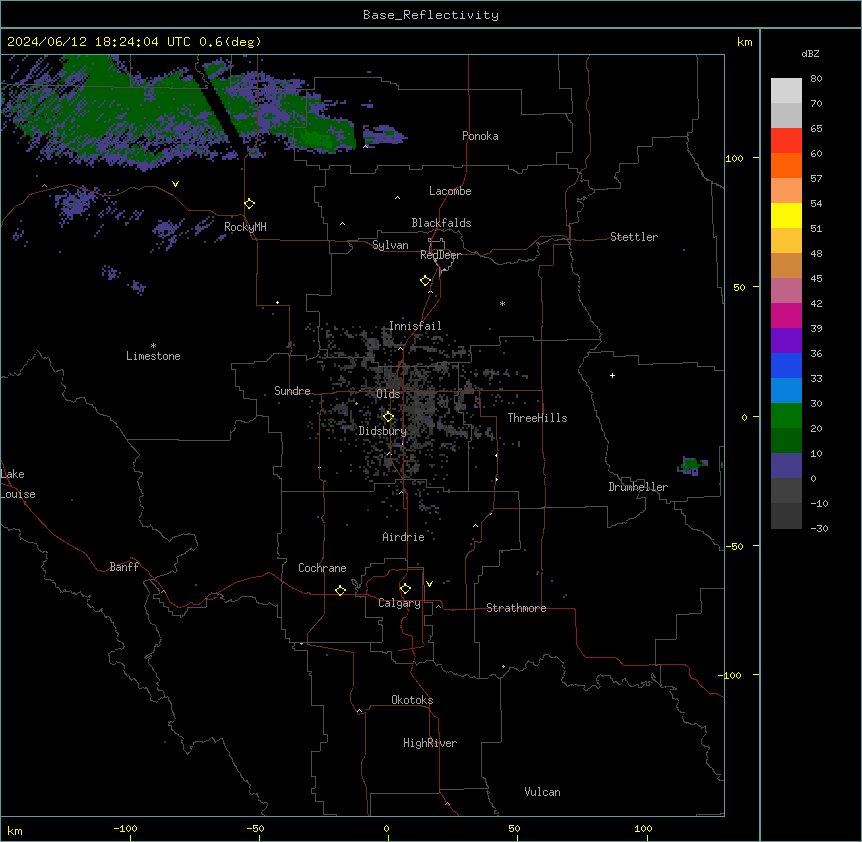Click the Strathmore label

(x=516, y=608)
